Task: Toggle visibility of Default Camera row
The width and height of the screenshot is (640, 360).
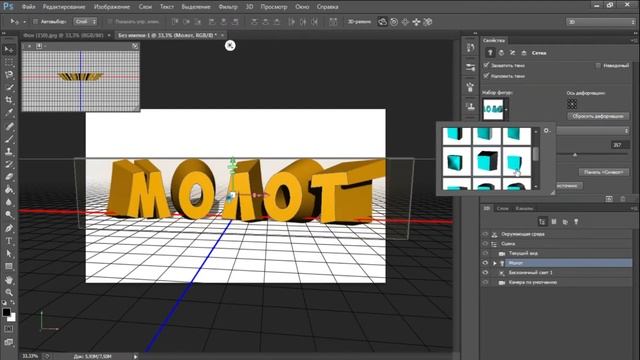Action: (485, 282)
